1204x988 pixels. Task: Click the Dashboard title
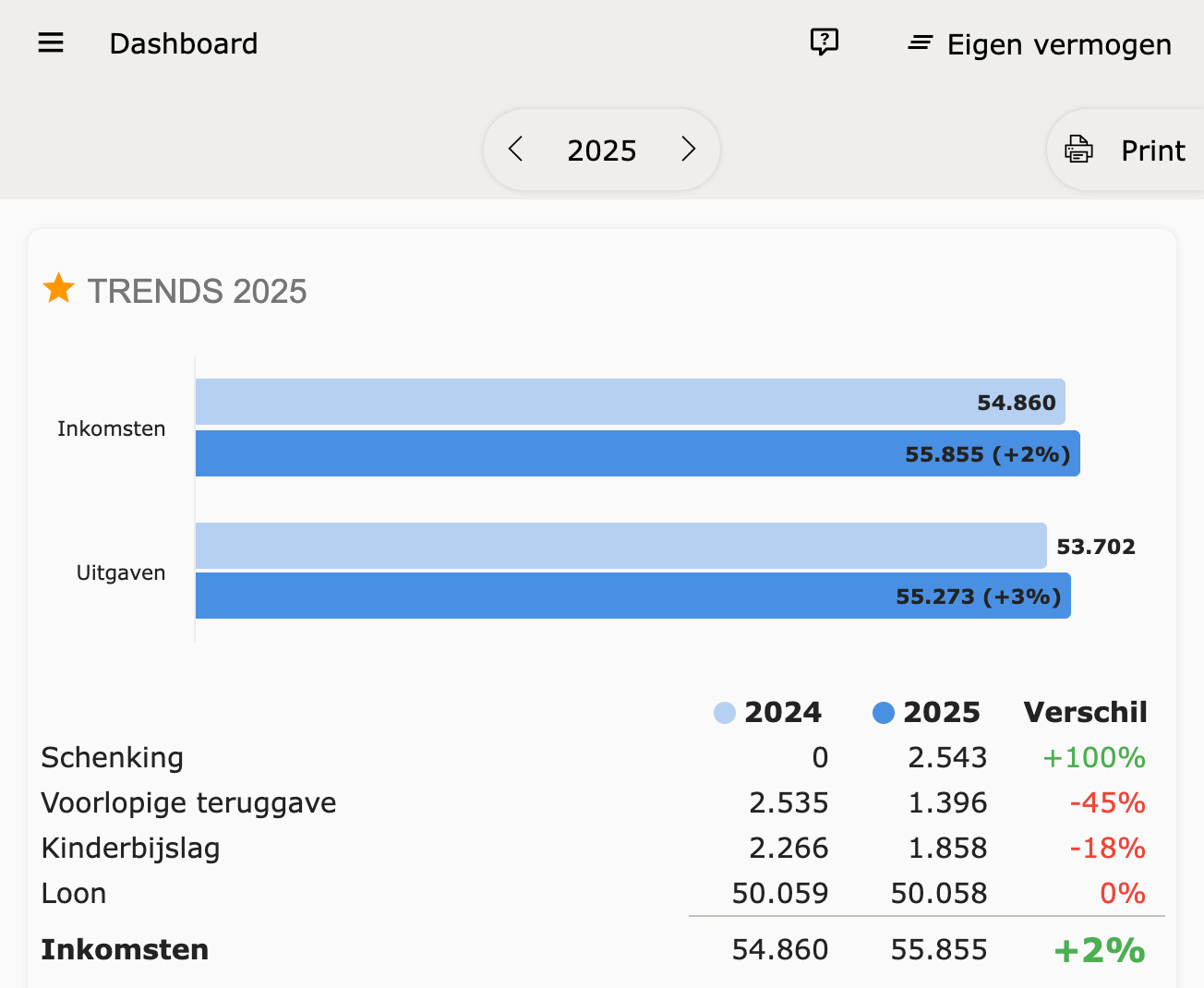(184, 43)
